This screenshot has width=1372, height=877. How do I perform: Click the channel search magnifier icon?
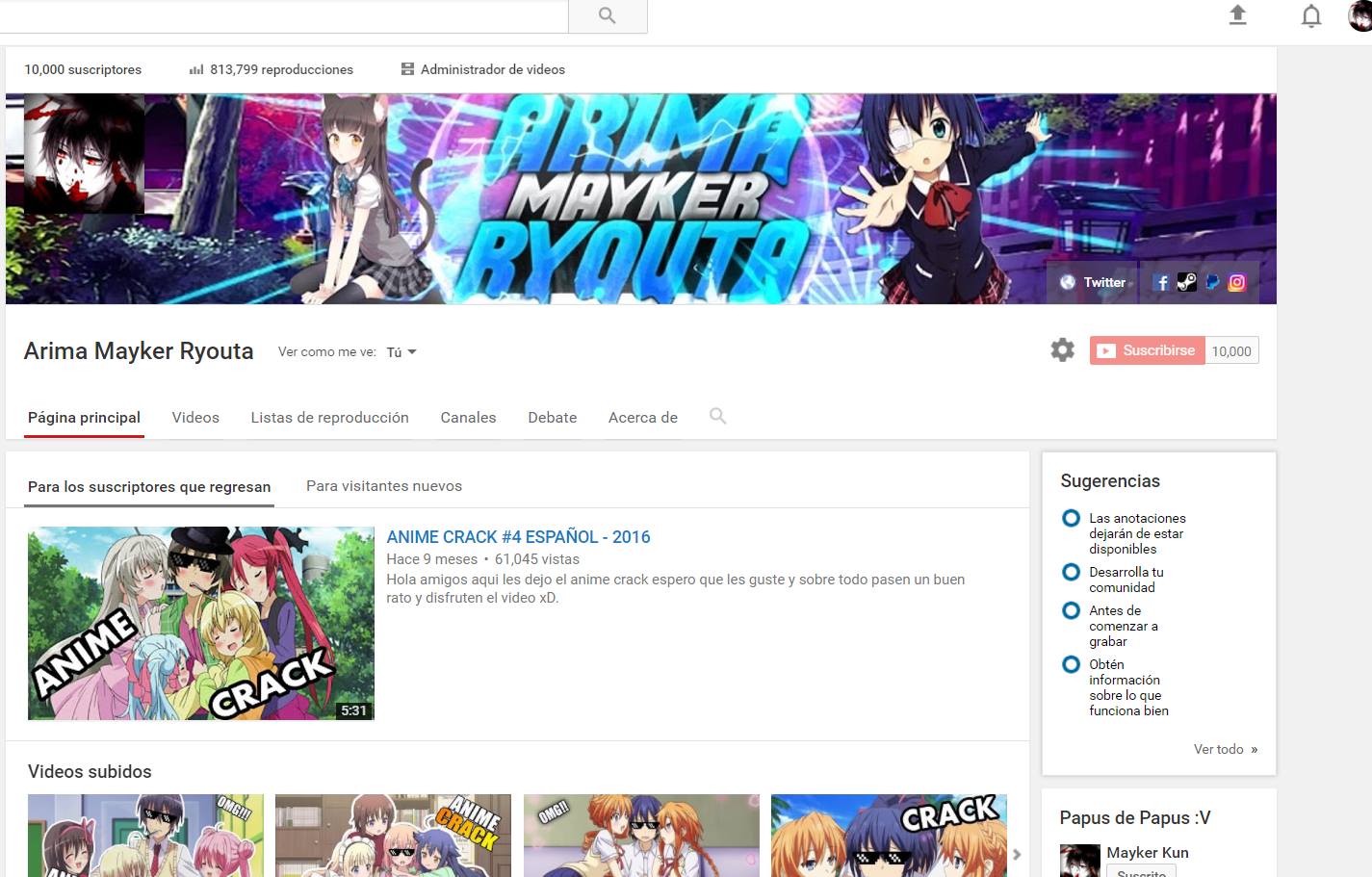pos(717,416)
